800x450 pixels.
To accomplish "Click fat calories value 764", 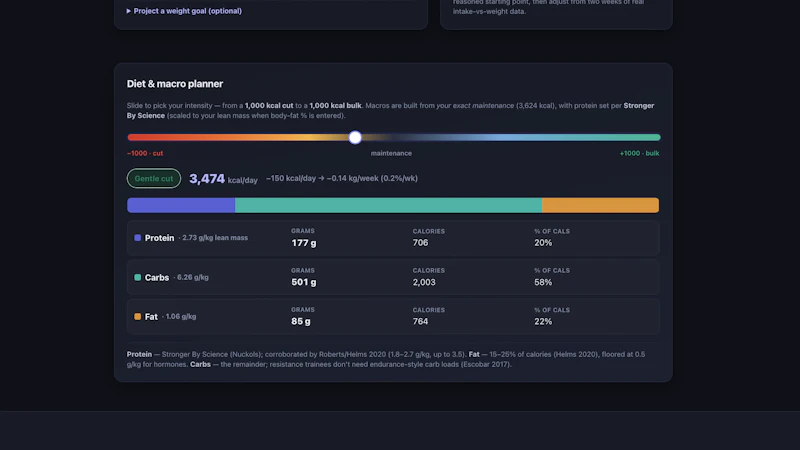I will pyautogui.click(x=420, y=321).
